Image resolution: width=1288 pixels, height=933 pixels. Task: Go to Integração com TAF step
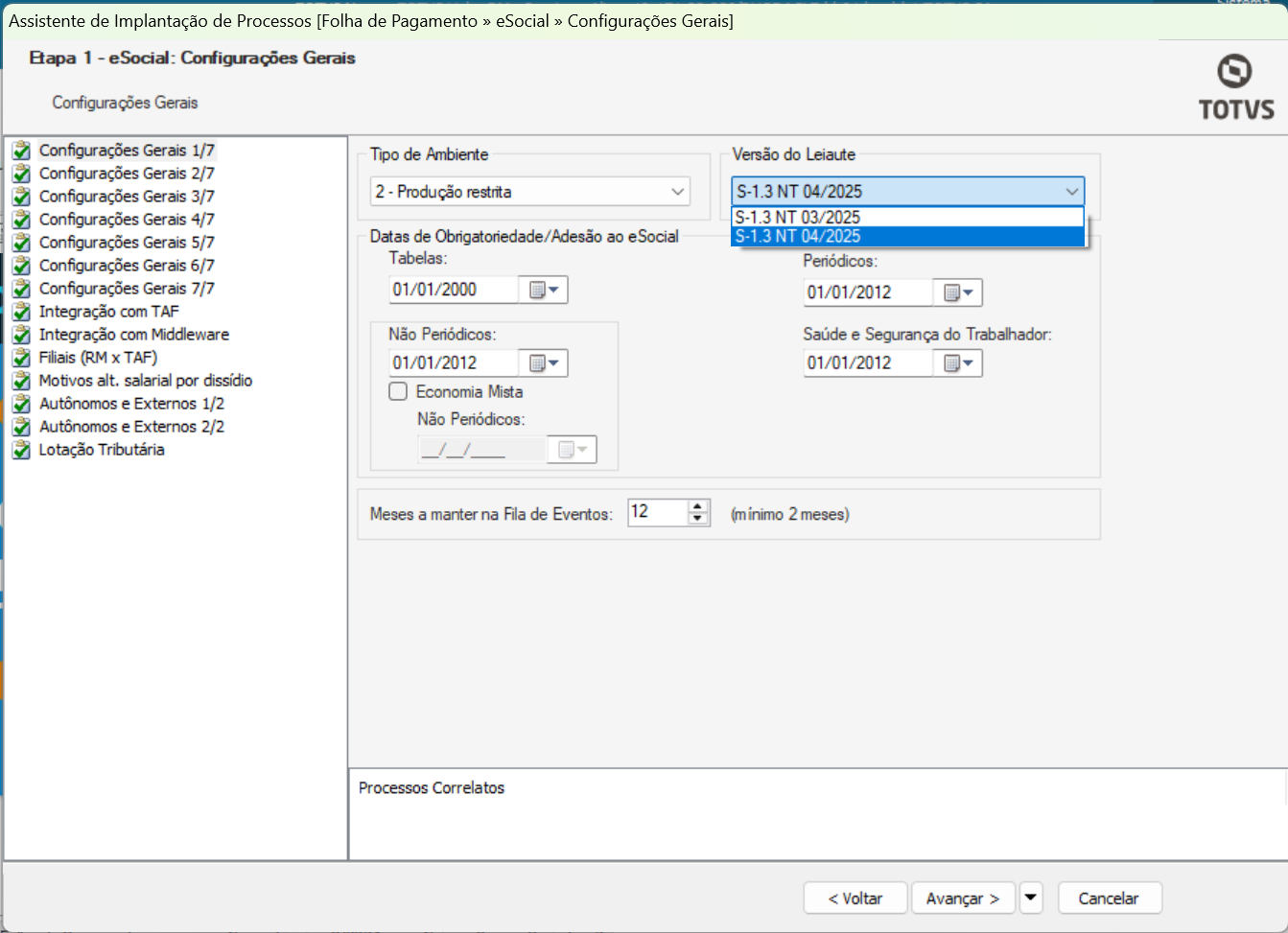pyautogui.click(x=109, y=312)
